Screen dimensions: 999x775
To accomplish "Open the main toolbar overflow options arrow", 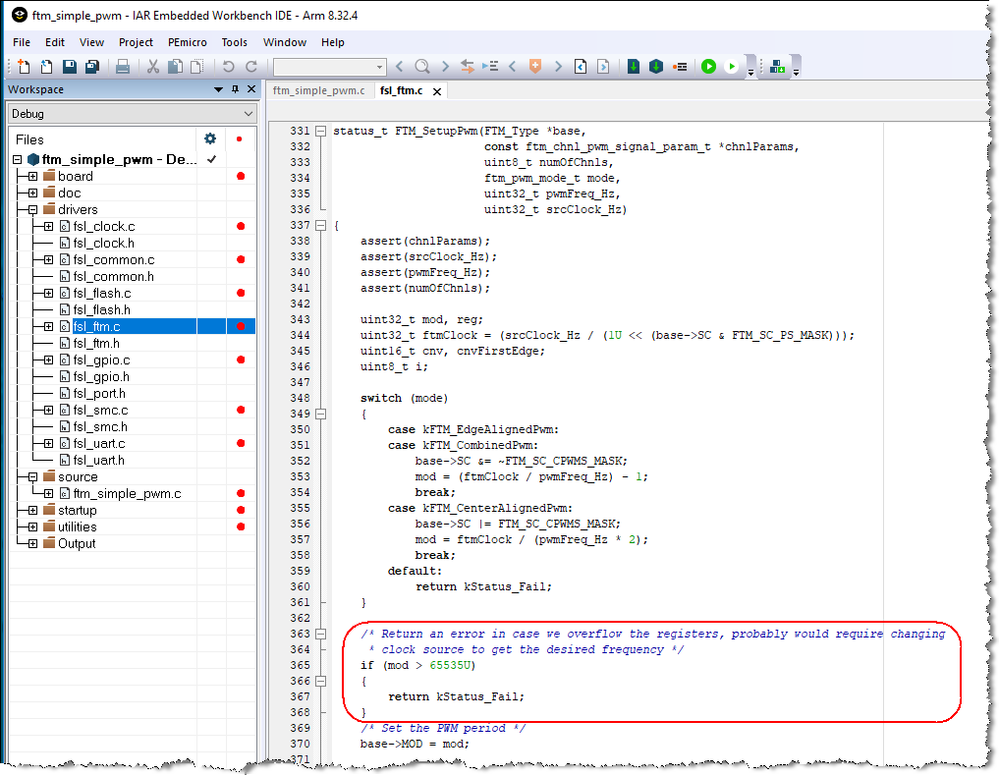I will click(x=751, y=70).
